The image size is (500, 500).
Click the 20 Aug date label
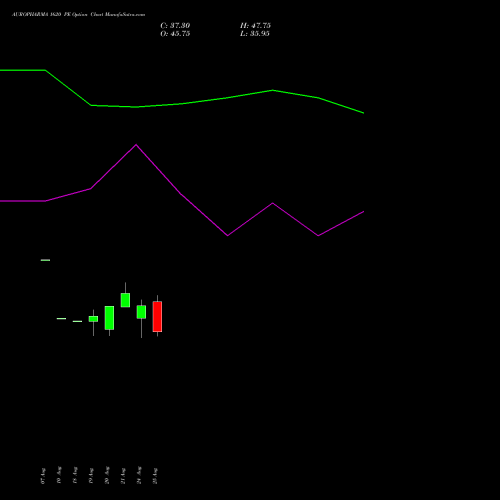click(x=107, y=476)
